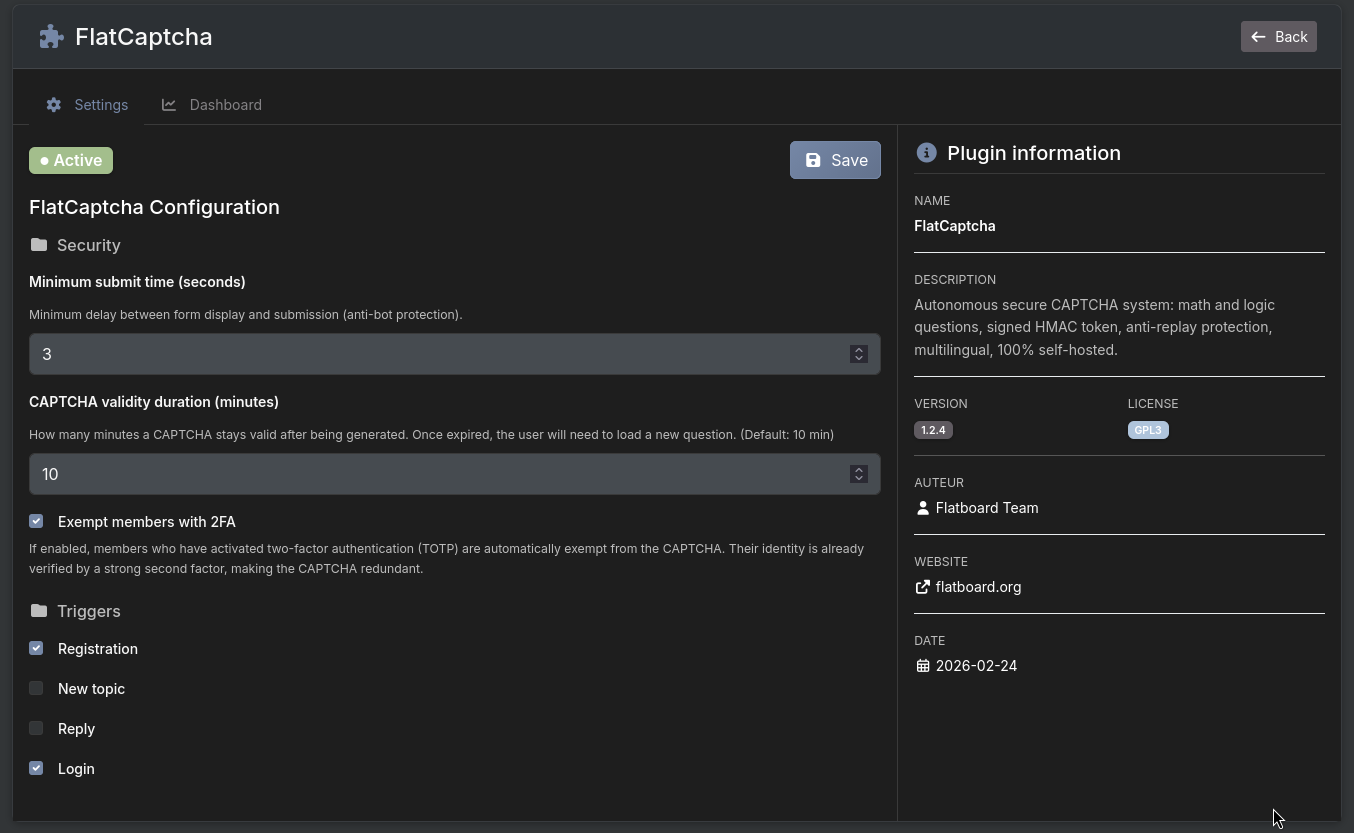Click the Triggers folder icon
The width and height of the screenshot is (1354, 833).
[x=39, y=611]
